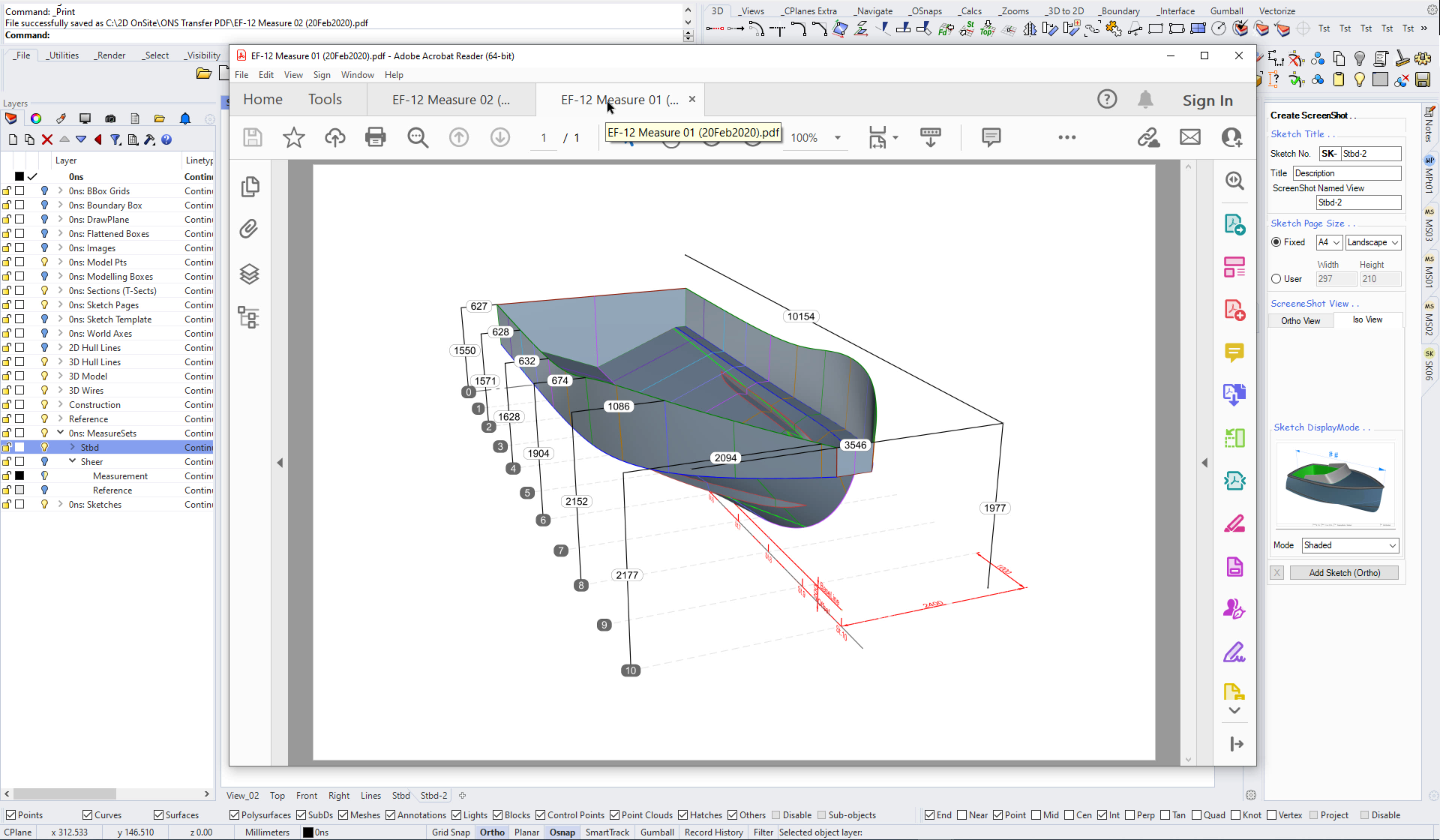This screenshot has width=1440, height=840.
Task: Select the Stbd-2 viewport tab
Action: (433, 796)
